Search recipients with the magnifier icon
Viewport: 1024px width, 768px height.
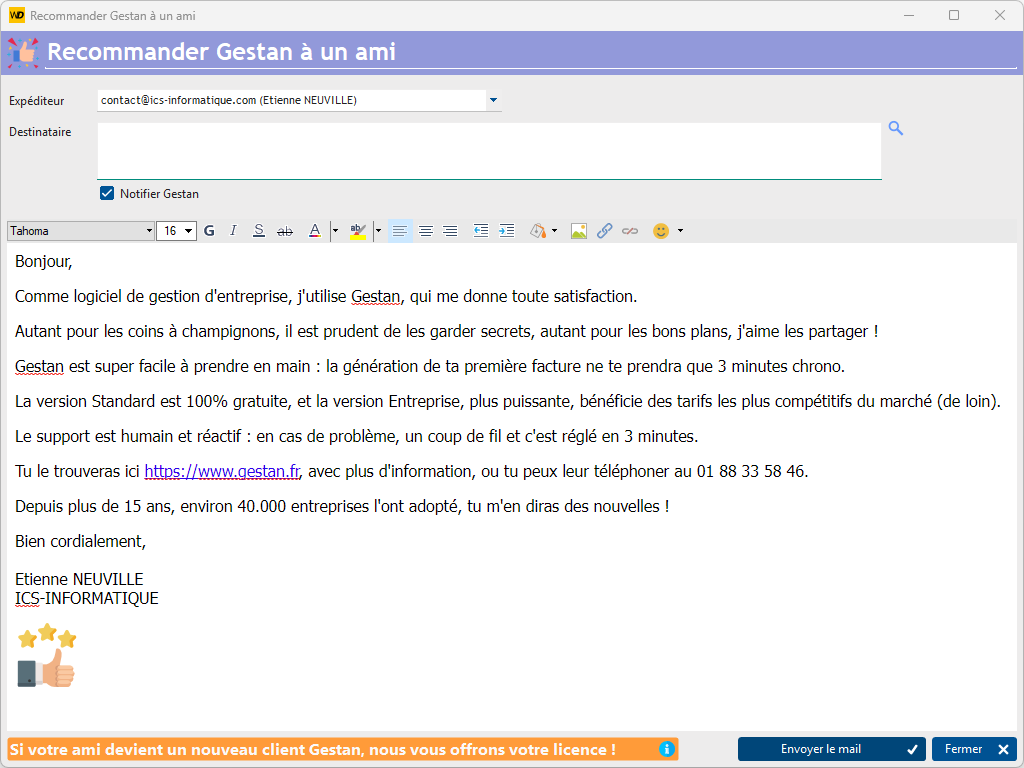tap(896, 129)
